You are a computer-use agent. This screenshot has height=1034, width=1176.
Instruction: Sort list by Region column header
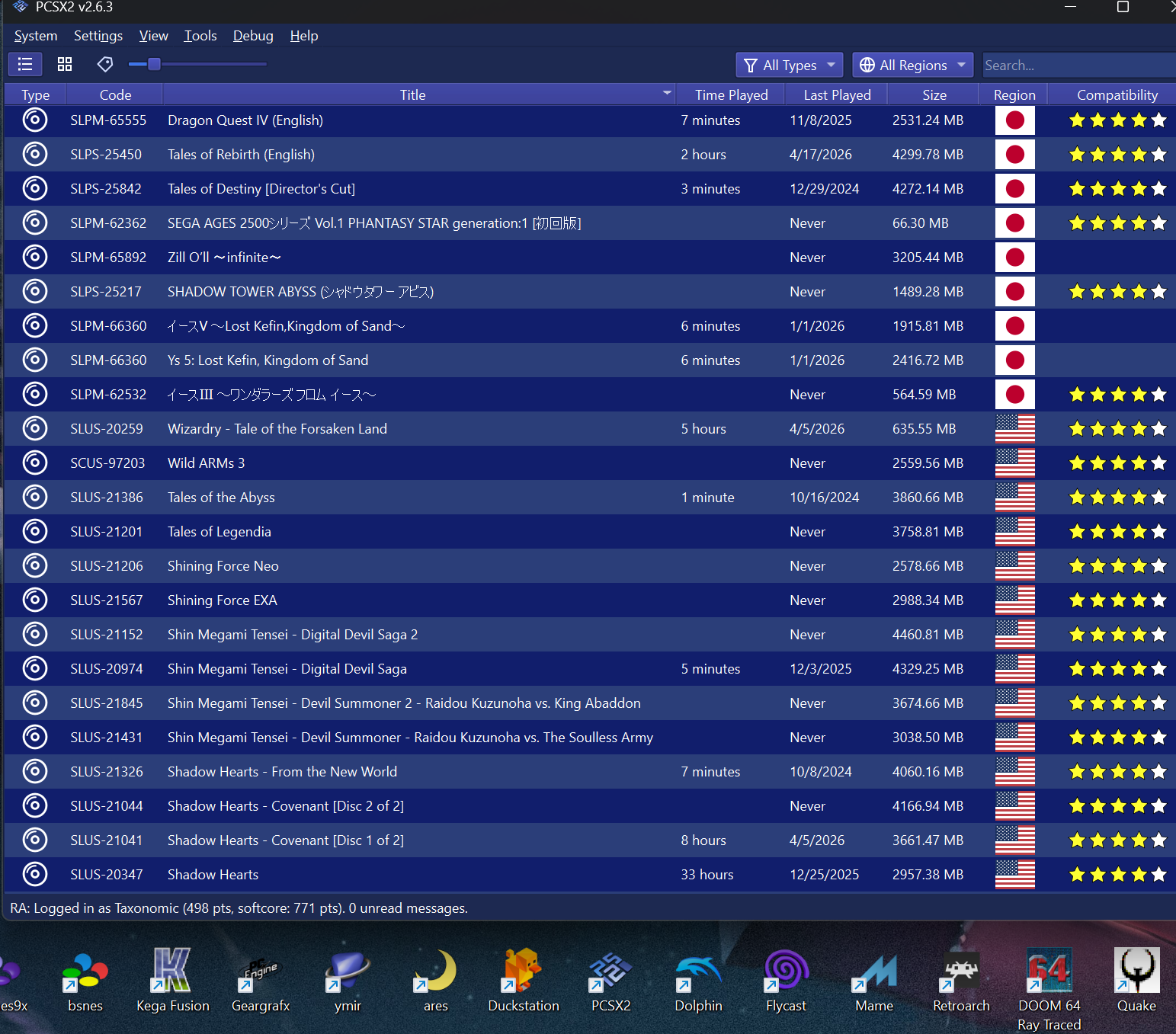pyautogui.click(x=1014, y=94)
